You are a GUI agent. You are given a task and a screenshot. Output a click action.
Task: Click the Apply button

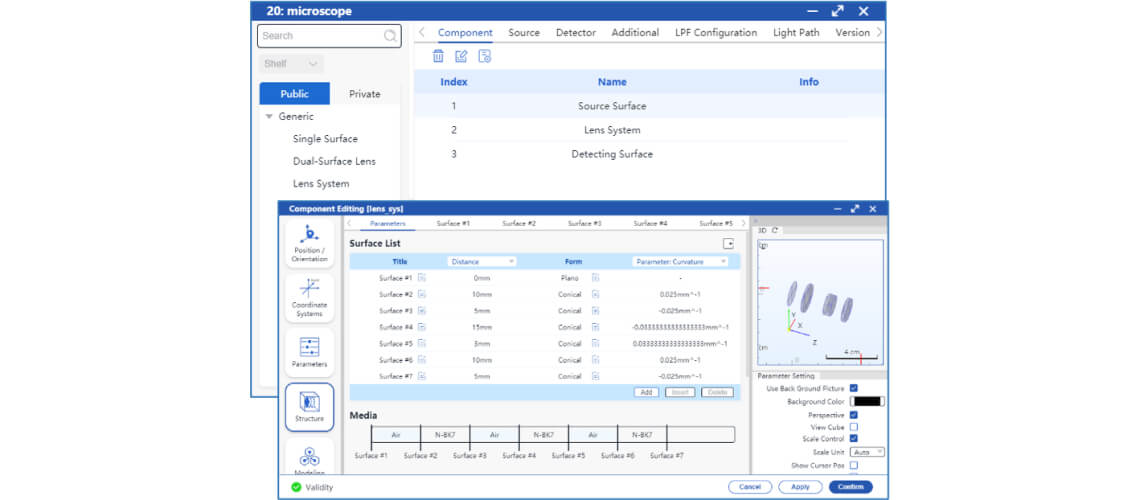pos(800,487)
